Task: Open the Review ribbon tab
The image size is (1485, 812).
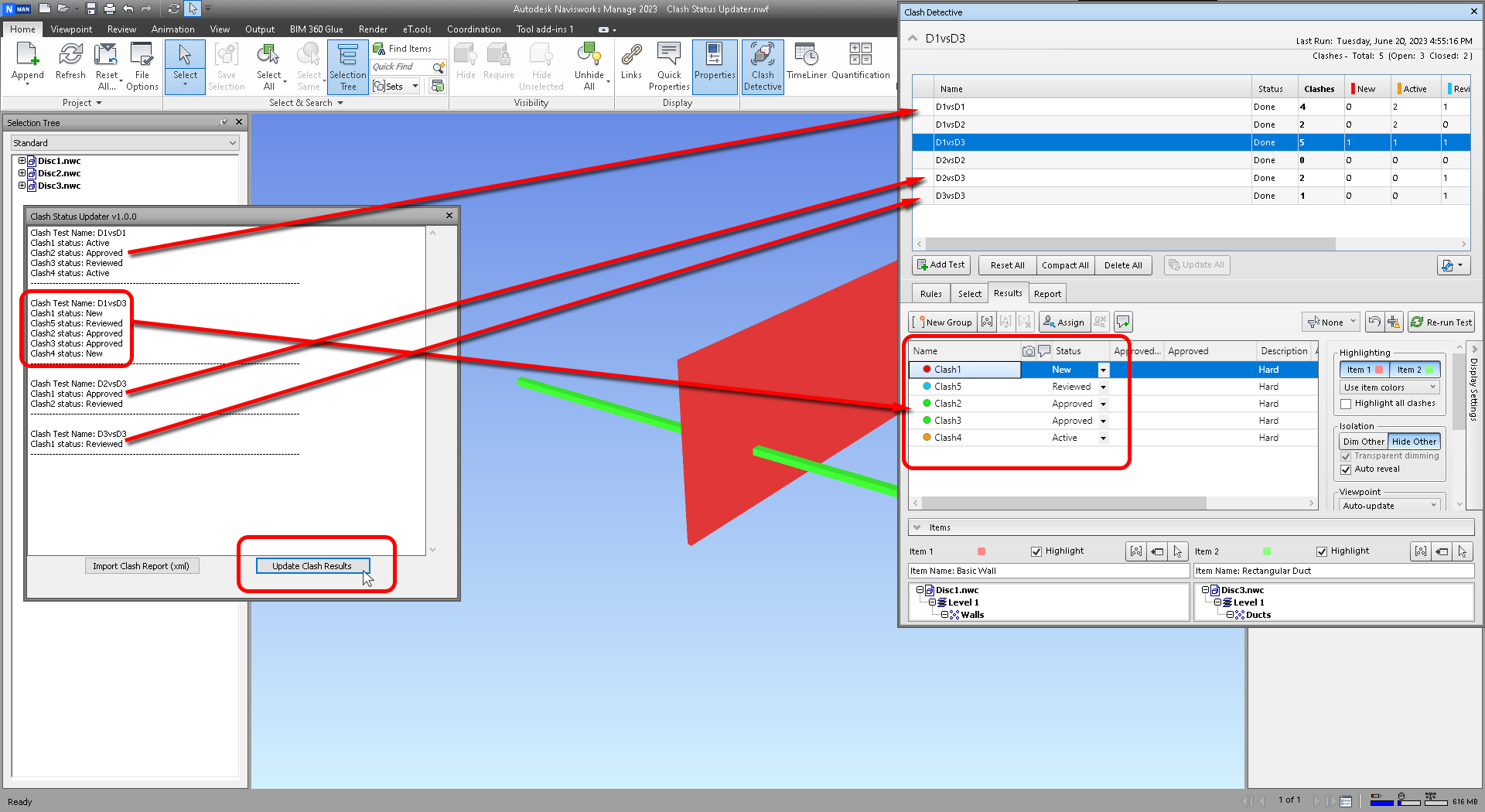Action: pyautogui.click(x=121, y=29)
